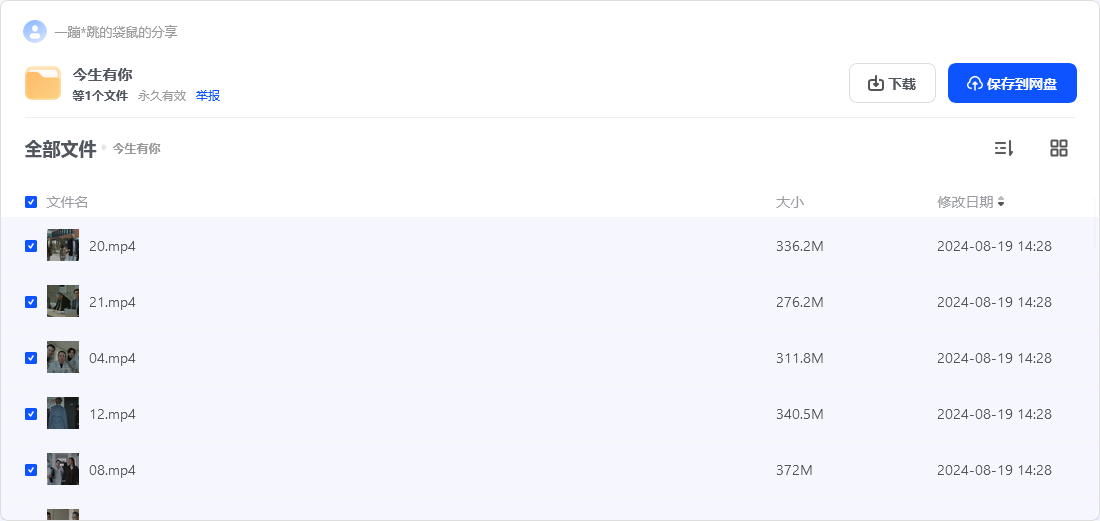Sort by 修改日期 column arrow
Screen dimensions: 1100x521
point(1001,202)
